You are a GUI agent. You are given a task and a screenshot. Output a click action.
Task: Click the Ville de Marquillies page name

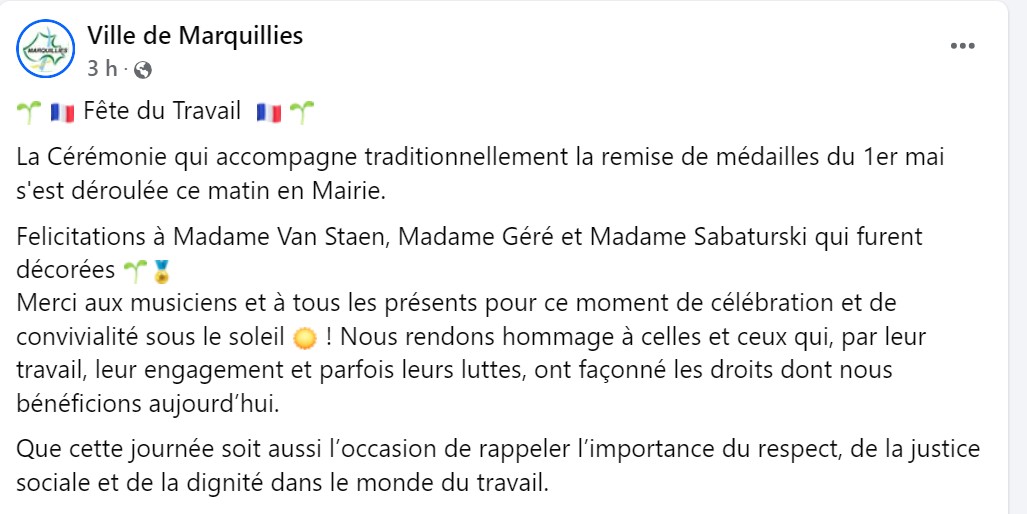coord(195,35)
